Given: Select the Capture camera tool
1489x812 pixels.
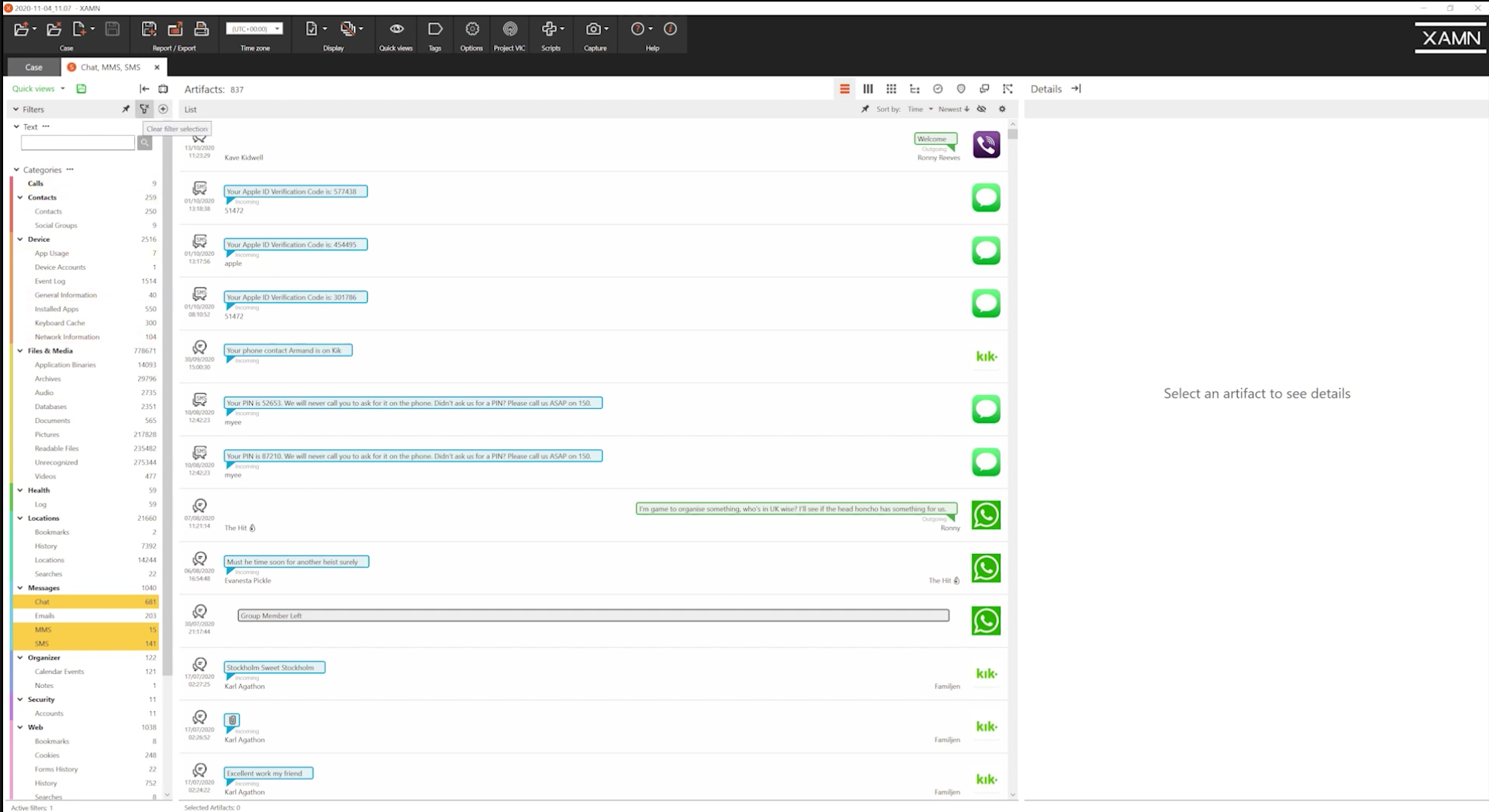Looking at the screenshot, I should (x=595, y=35).
